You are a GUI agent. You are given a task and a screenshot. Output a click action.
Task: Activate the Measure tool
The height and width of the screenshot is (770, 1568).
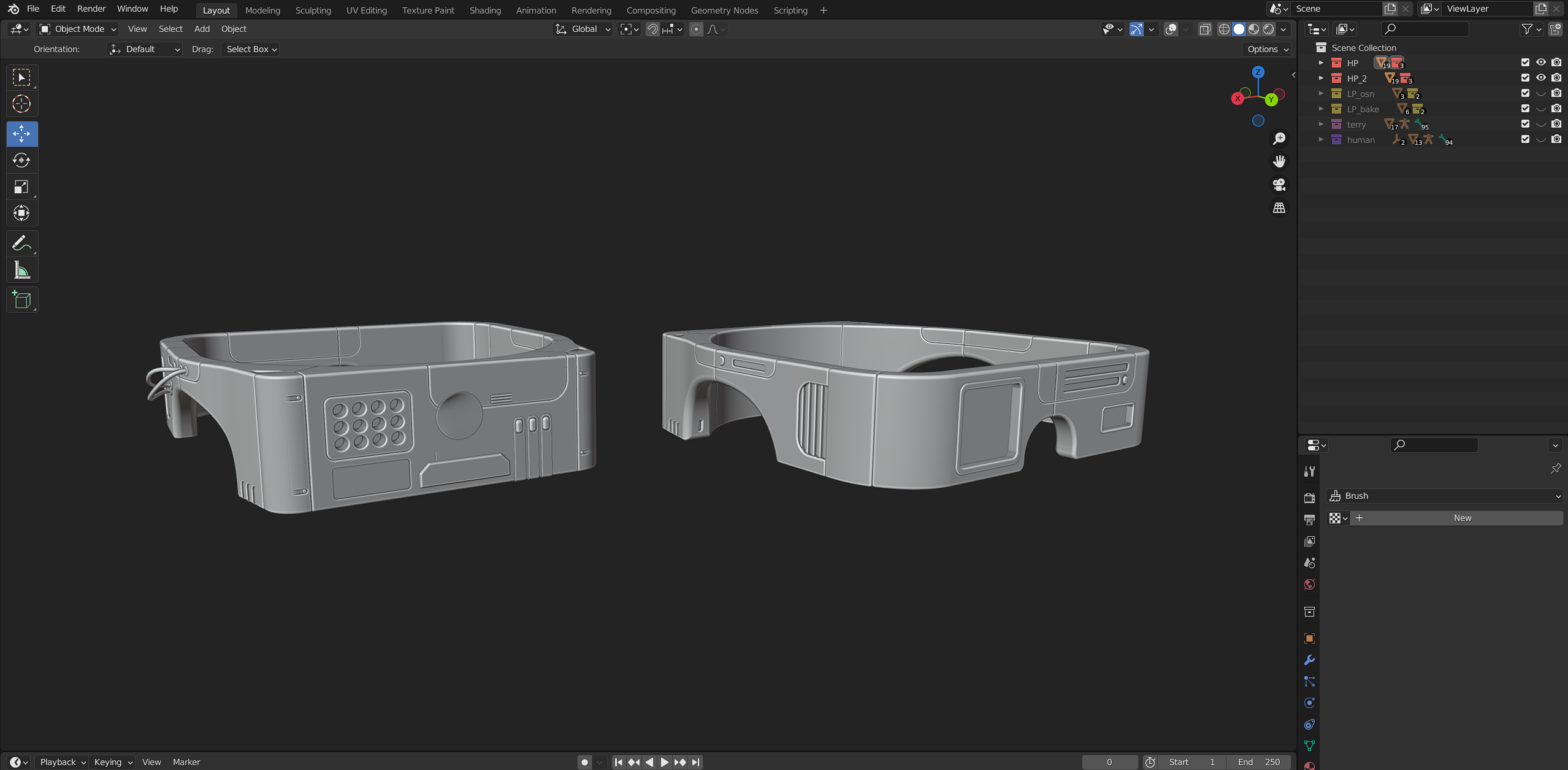21,271
